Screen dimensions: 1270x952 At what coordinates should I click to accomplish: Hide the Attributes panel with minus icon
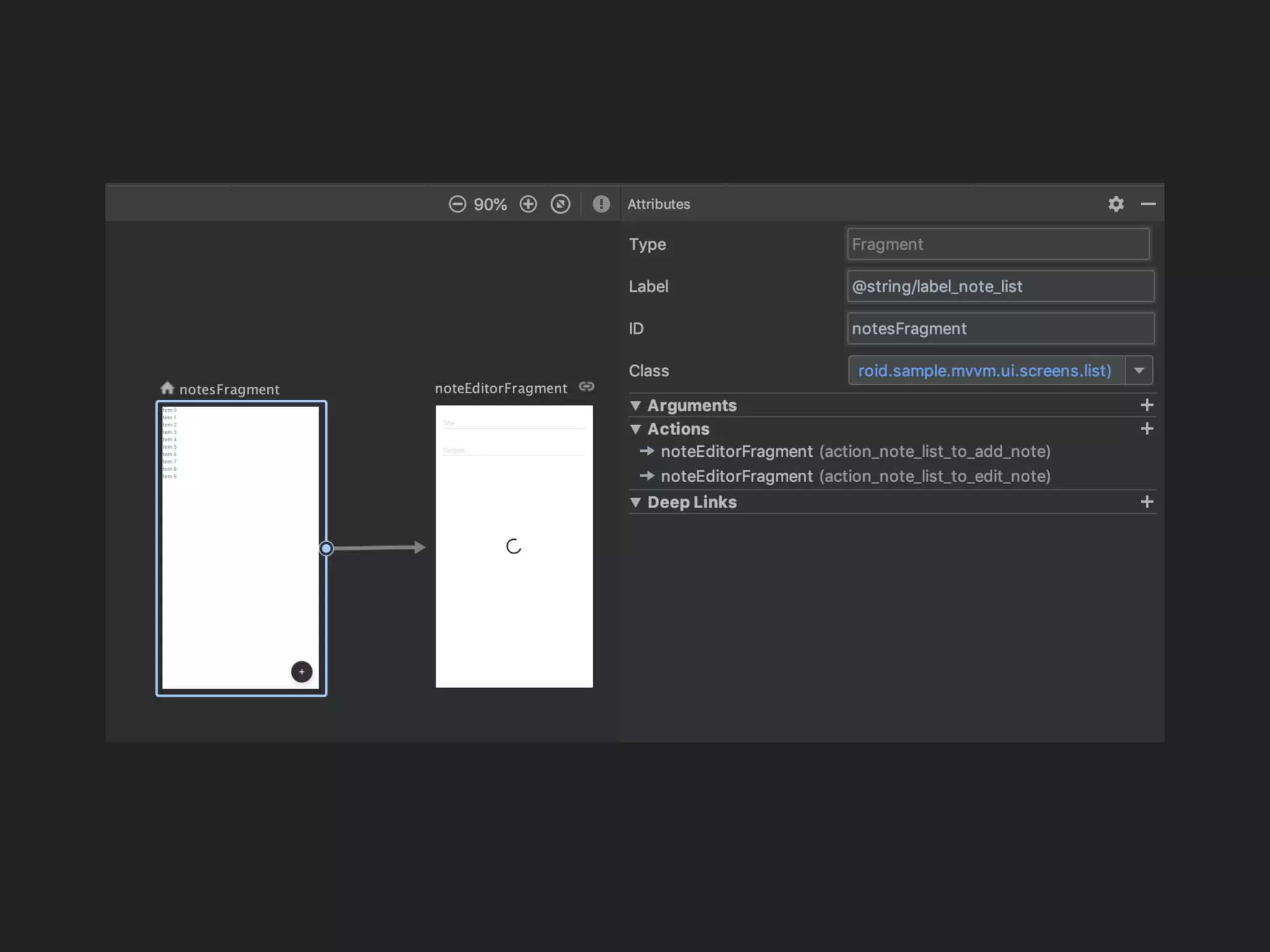click(1148, 204)
